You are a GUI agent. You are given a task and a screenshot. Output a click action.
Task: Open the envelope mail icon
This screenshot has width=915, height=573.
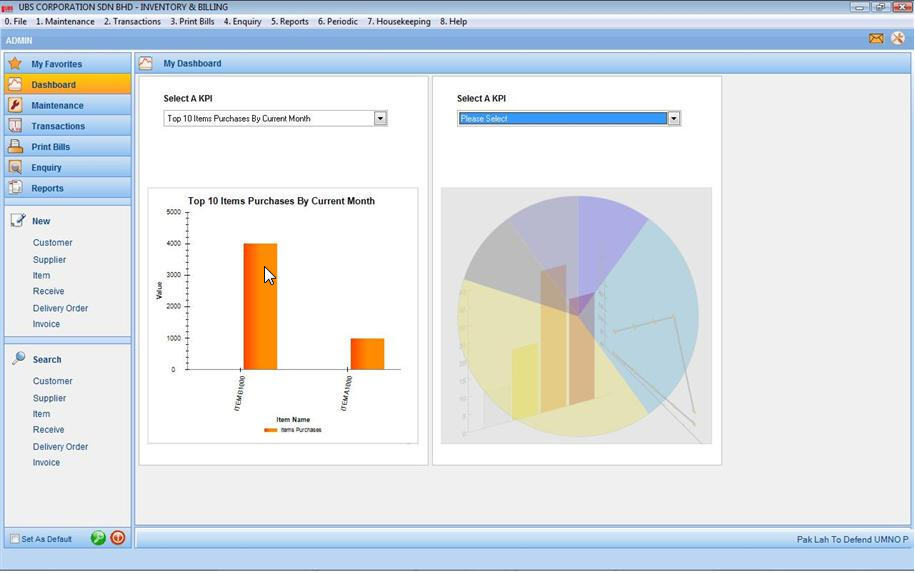coord(876,39)
